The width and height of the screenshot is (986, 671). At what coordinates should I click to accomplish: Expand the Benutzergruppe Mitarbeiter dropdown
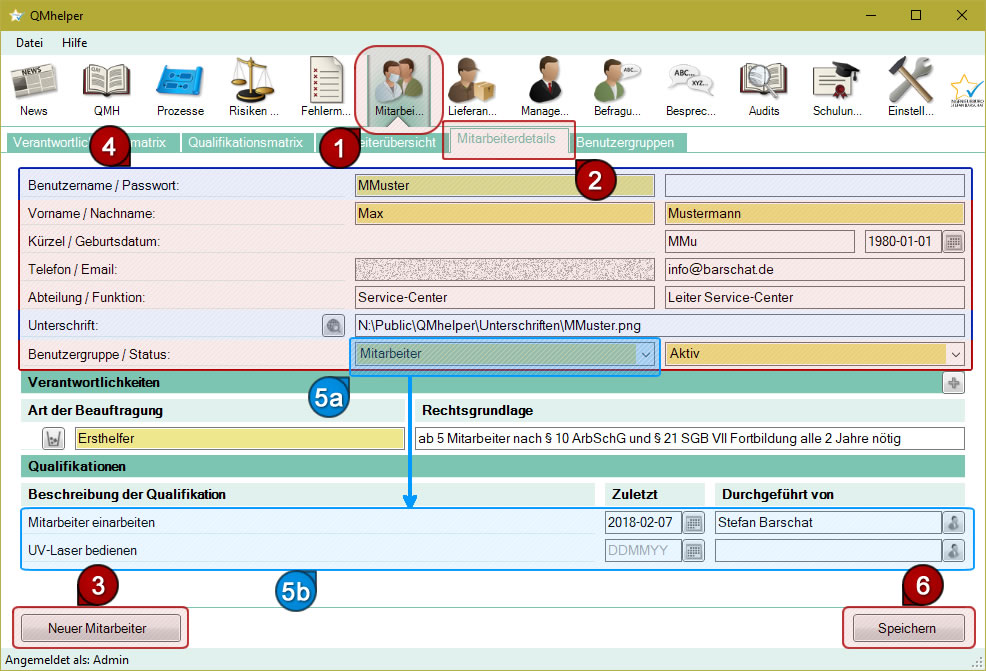click(645, 354)
